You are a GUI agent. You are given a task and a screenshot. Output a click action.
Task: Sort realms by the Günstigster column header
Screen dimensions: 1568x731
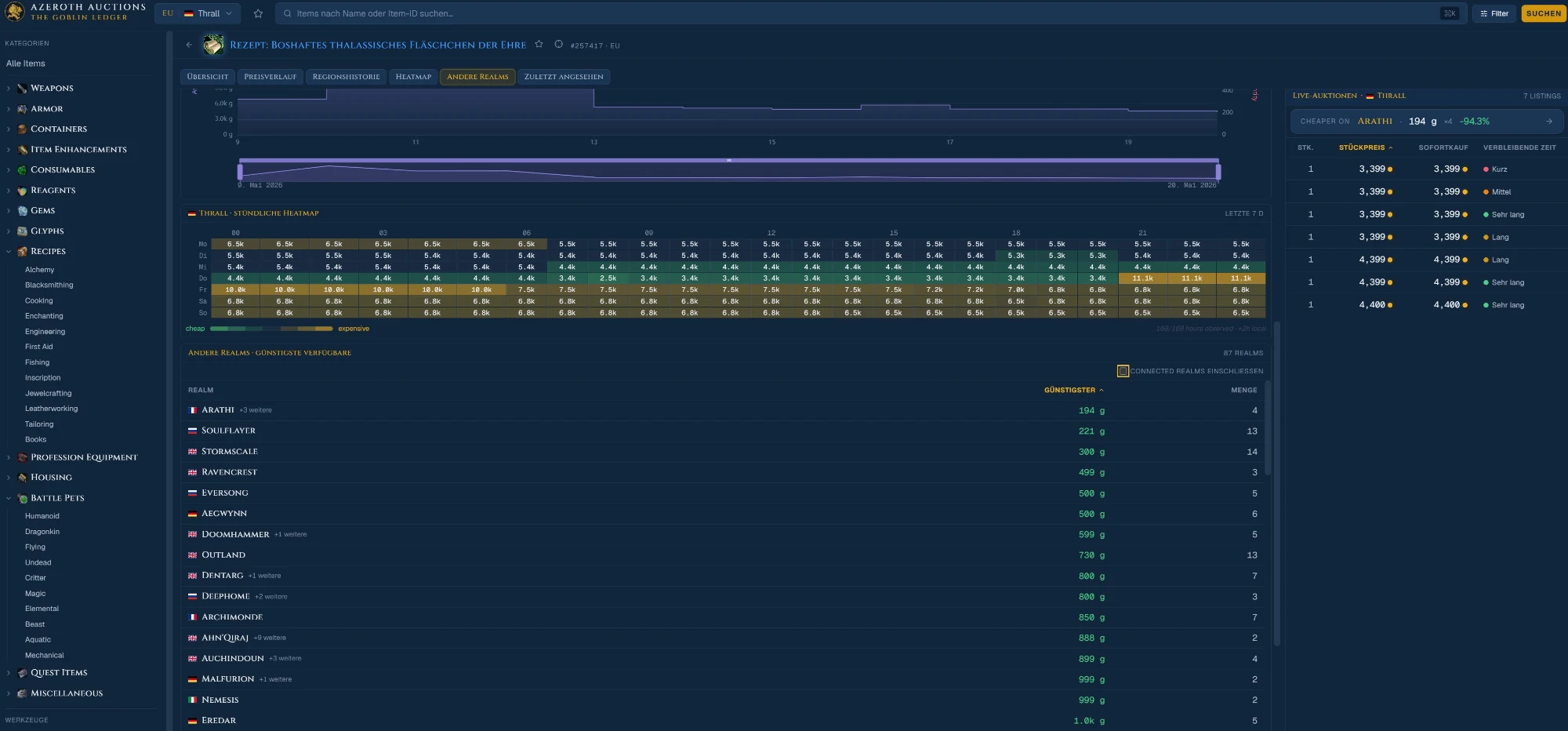(x=1073, y=390)
